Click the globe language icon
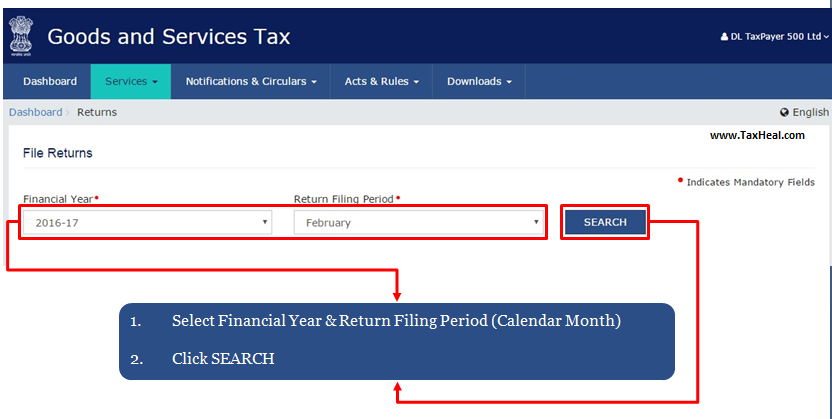Image resolution: width=832 pixels, height=419 pixels. point(784,113)
